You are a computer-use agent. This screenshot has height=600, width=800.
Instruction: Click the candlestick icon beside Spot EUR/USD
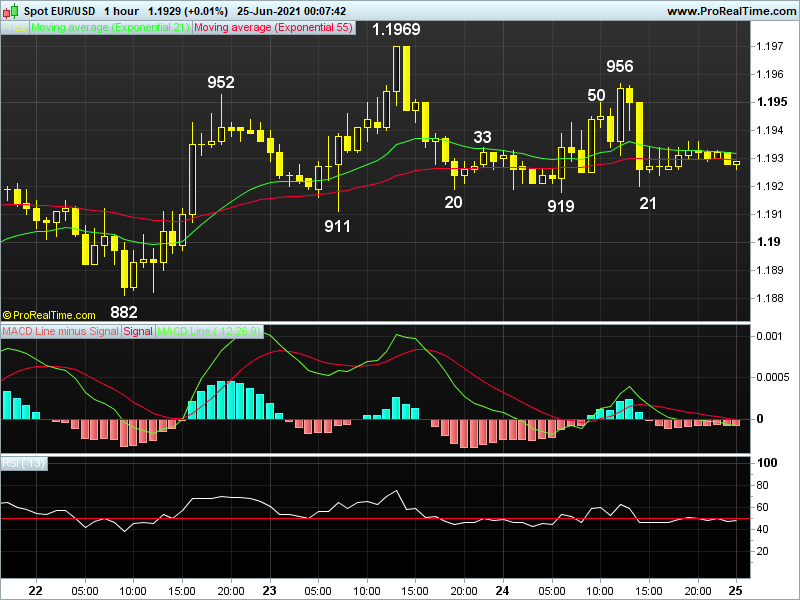point(11,10)
